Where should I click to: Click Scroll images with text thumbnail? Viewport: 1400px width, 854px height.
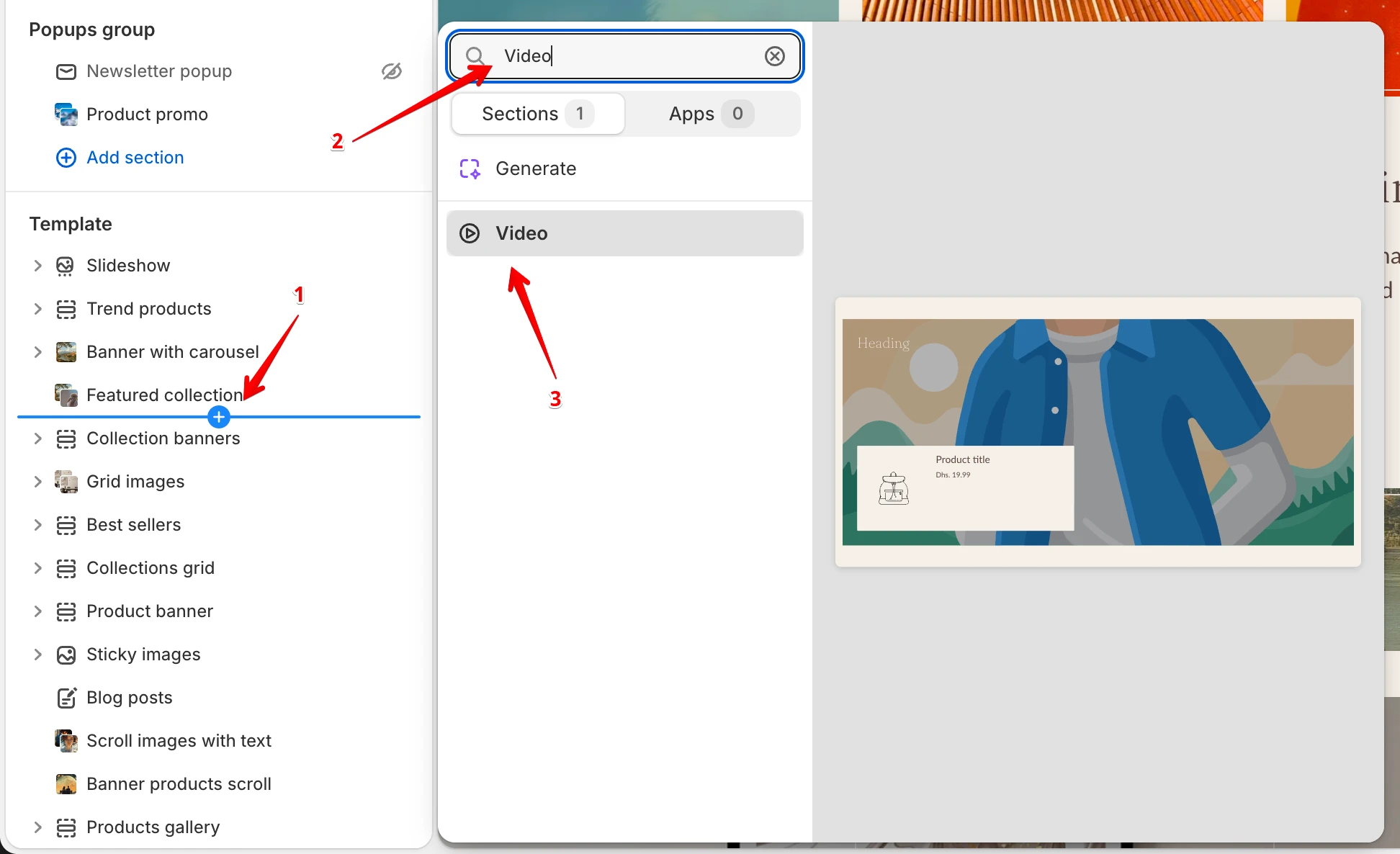66,741
